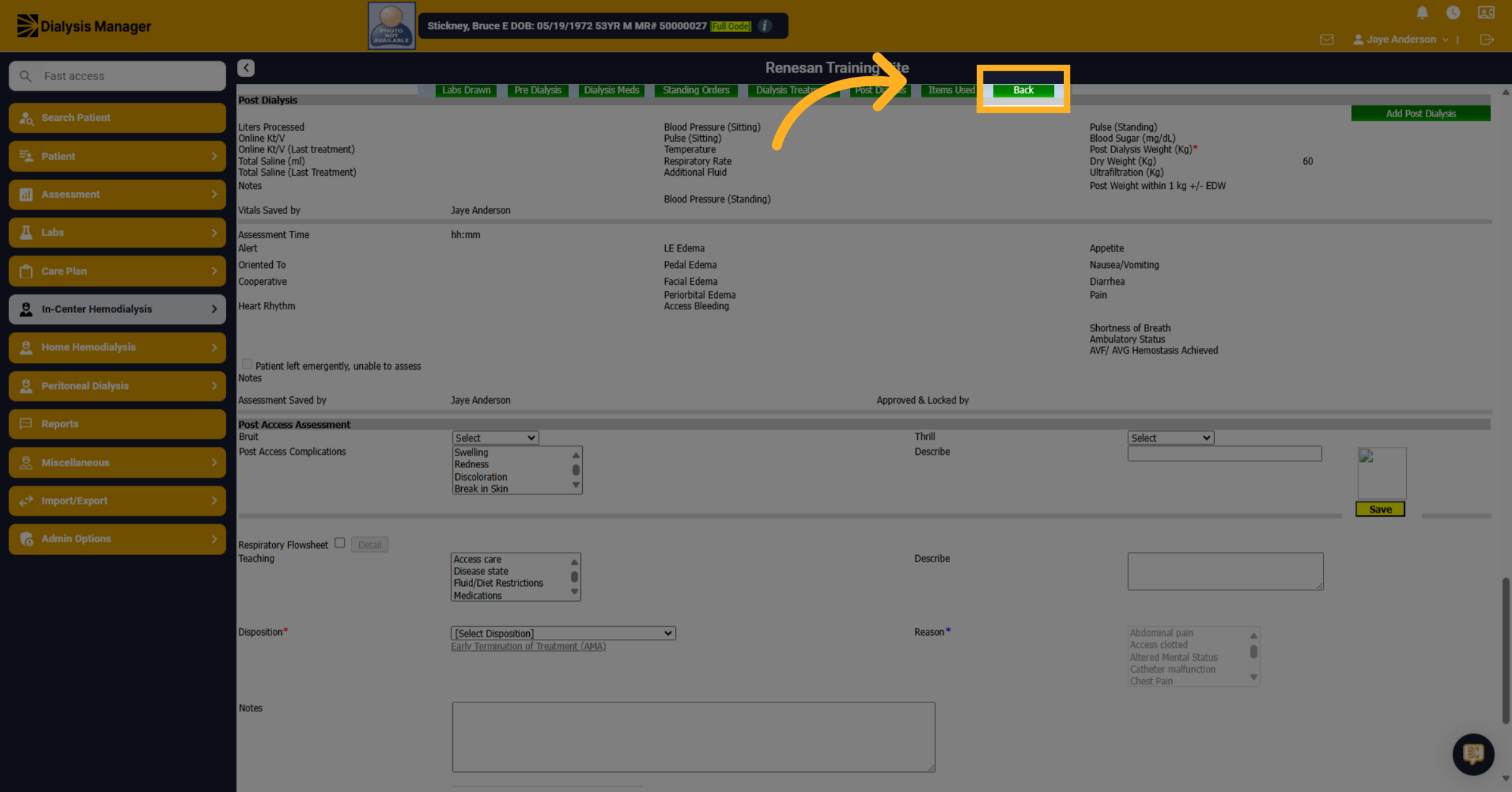
Task: Open the mail envelope icon
Action: click(x=1327, y=40)
